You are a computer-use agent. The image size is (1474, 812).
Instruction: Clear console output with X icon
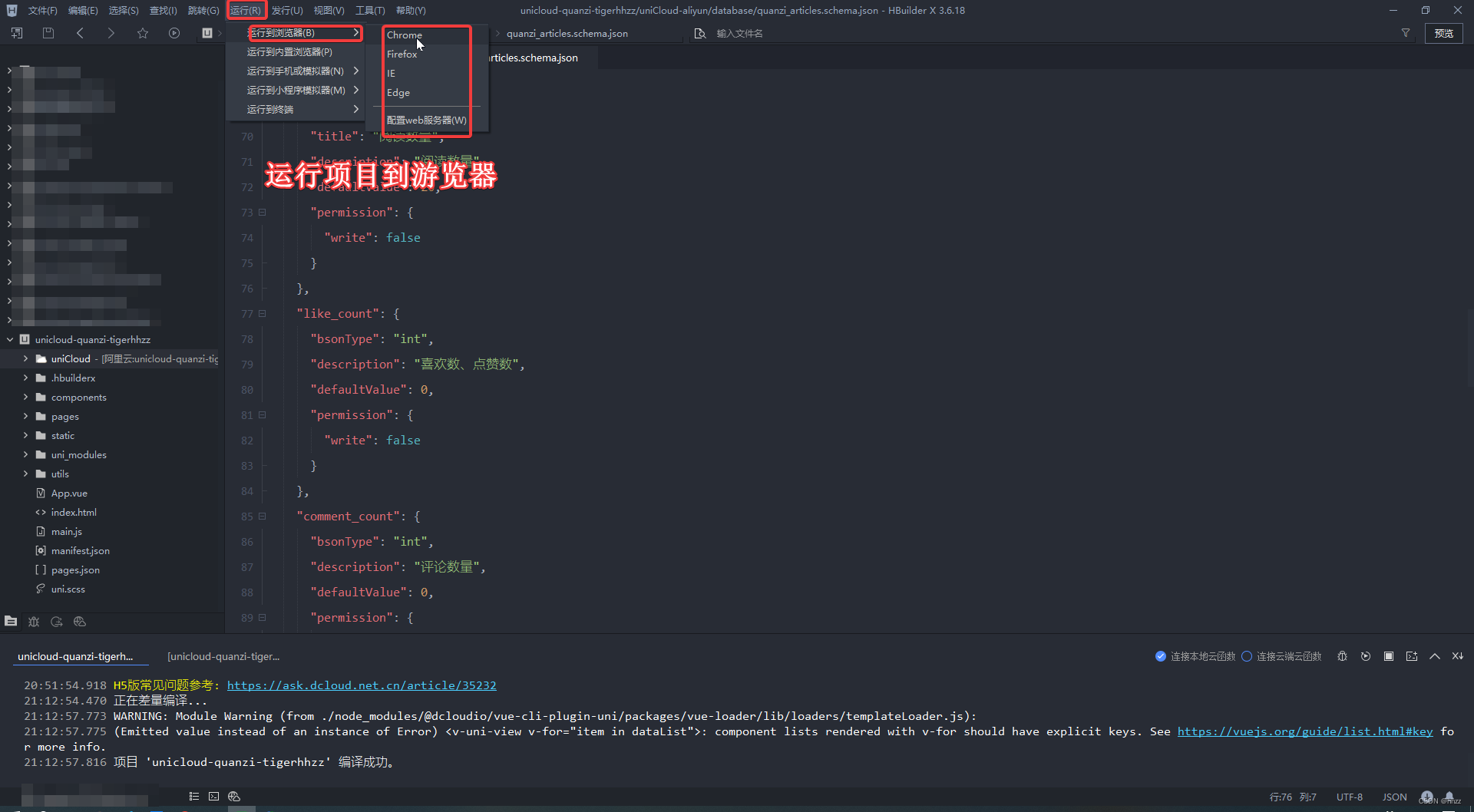click(1458, 656)
